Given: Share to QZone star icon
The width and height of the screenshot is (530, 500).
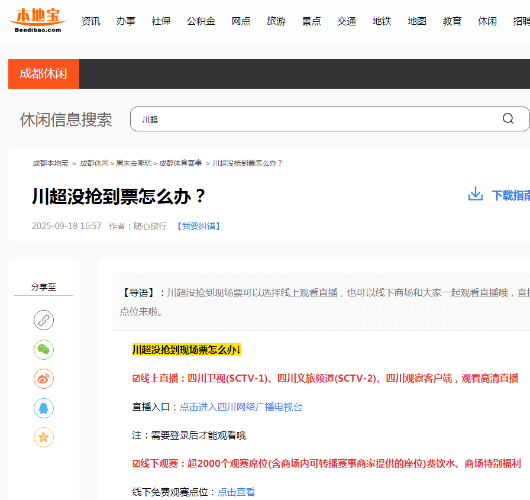Looking at the screenshot, I should point(44,437).
